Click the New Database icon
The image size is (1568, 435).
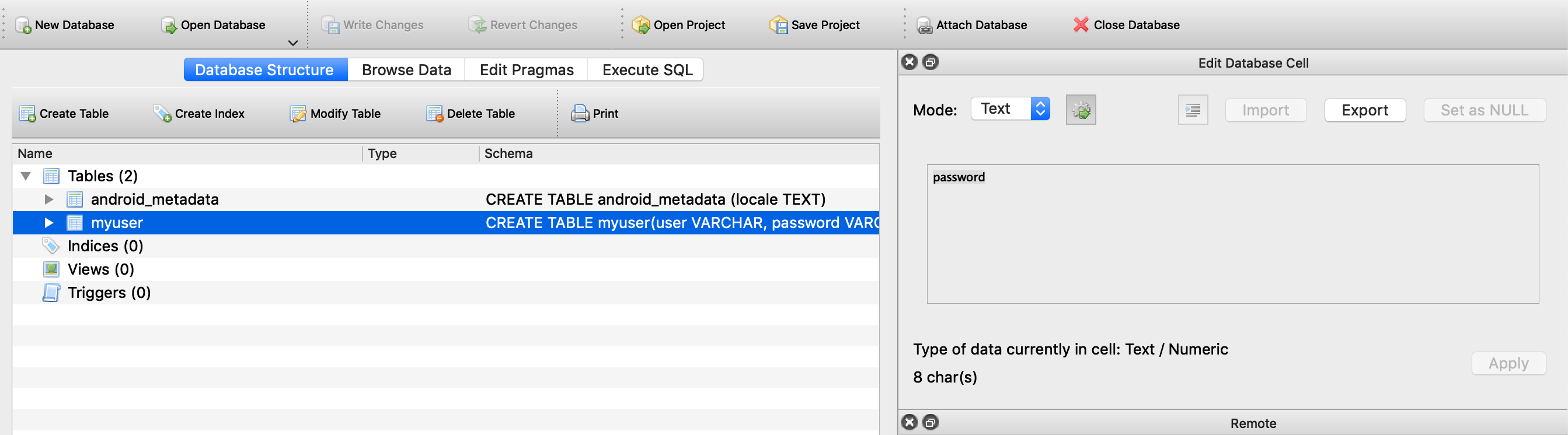pos(24,26)
